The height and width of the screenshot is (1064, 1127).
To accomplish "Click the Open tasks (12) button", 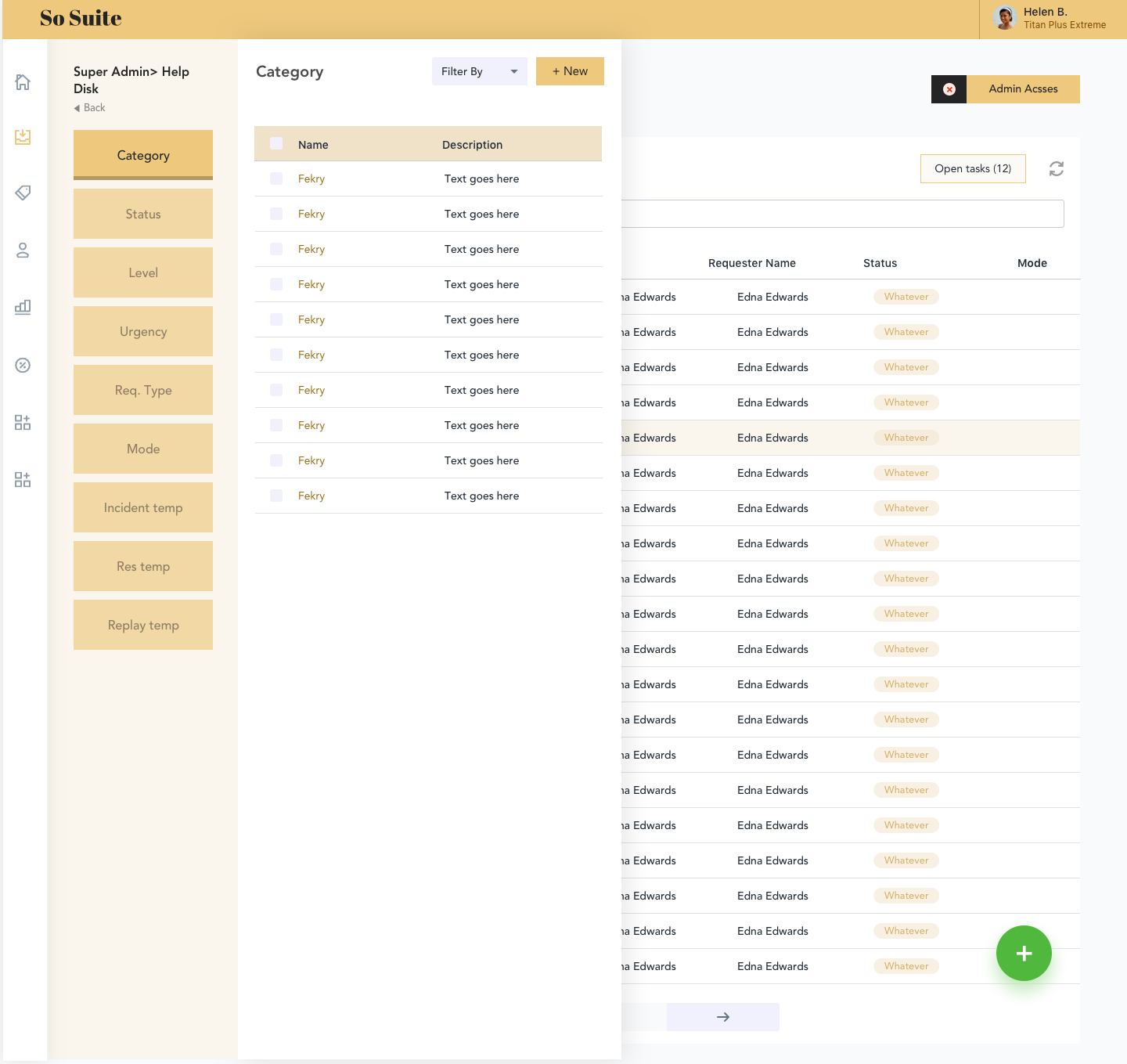I will click(972, 169).
